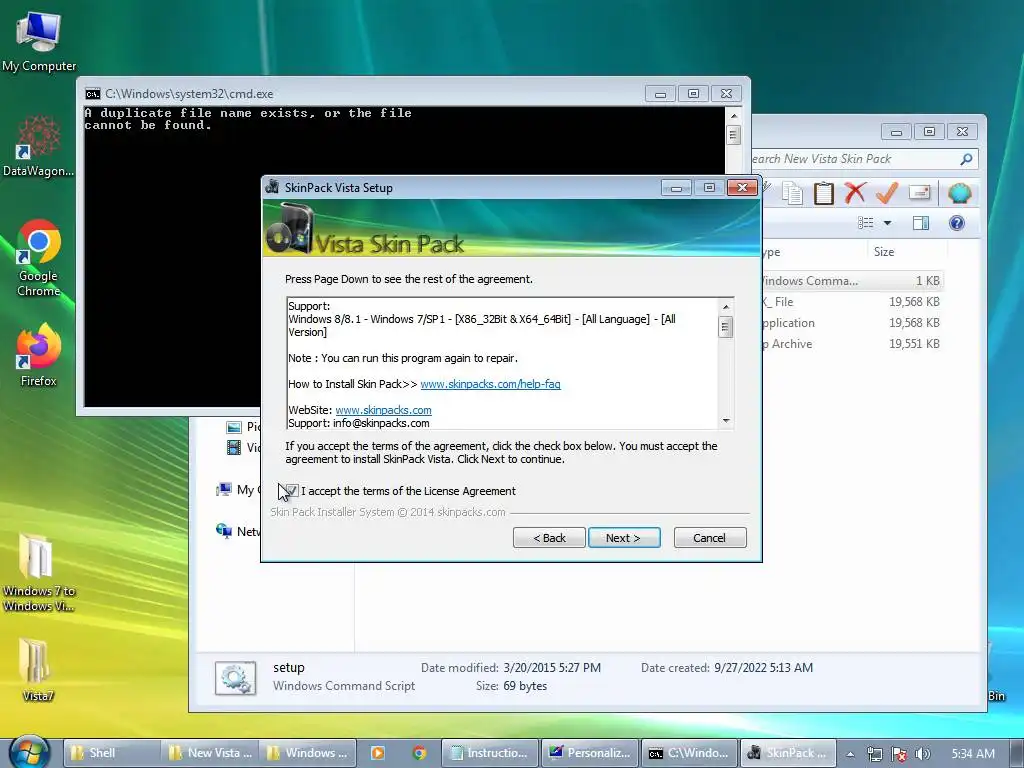Select the X_ File 19,568 KB row
This screenshot has height=768, width=1024.
851,302
